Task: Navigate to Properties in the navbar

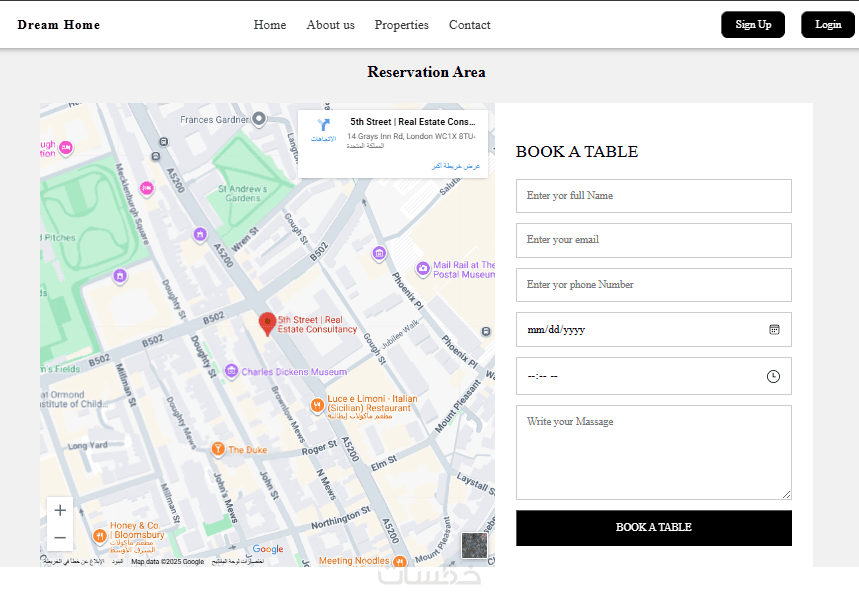Action: point(401,25)
